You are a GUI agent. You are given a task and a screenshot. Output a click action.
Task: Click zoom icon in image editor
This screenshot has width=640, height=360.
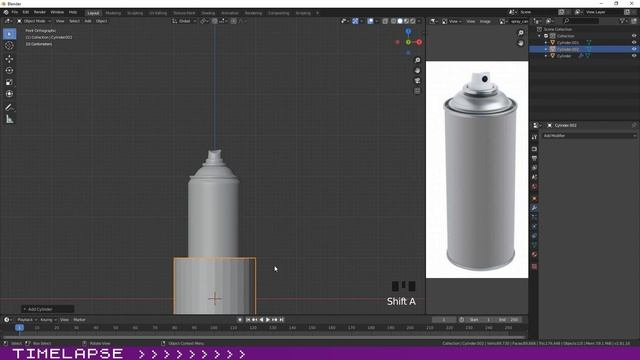pyautogui.click(x=520, y=33)
